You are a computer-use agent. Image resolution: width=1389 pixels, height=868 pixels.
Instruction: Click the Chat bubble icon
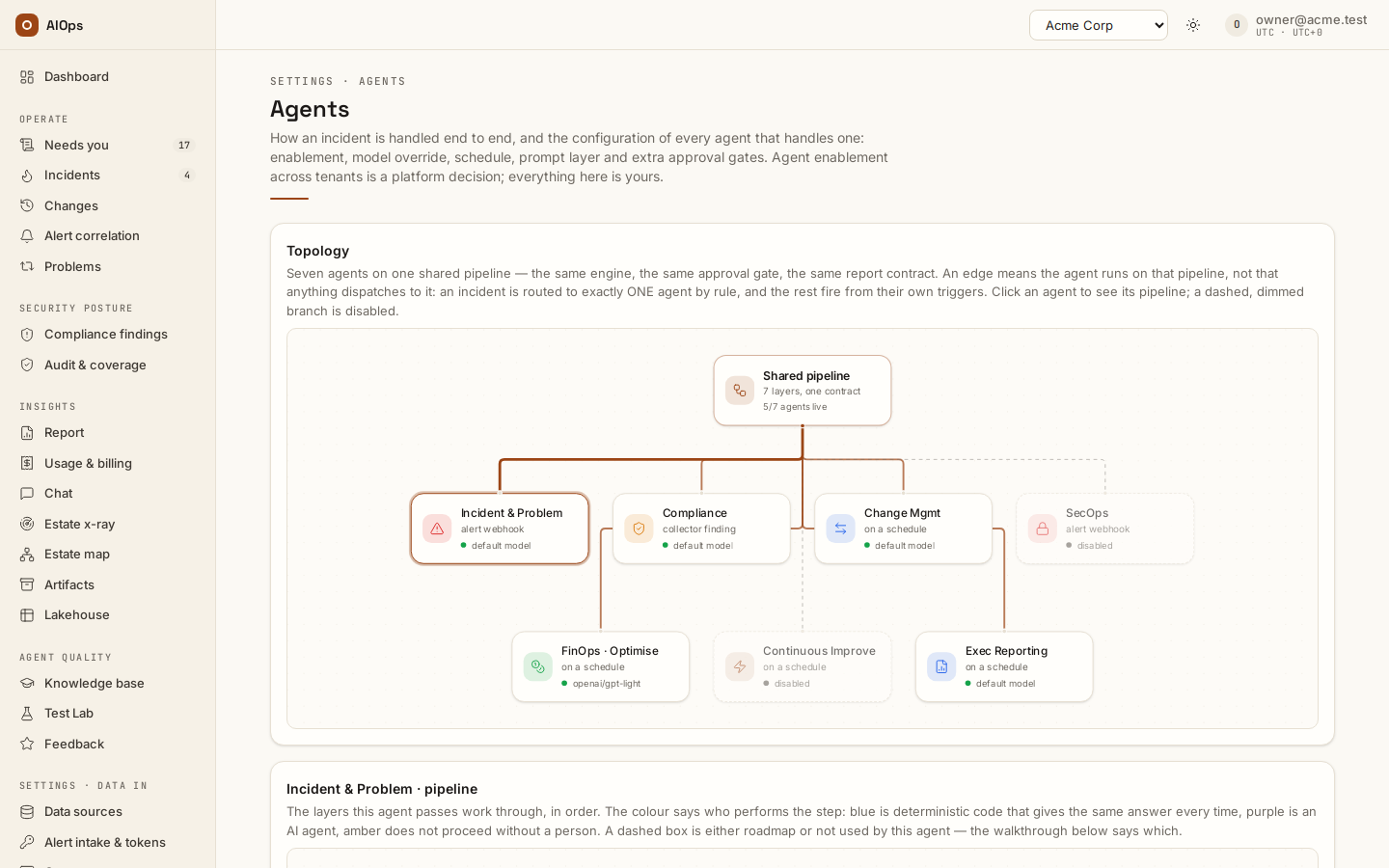click(27, 494)
